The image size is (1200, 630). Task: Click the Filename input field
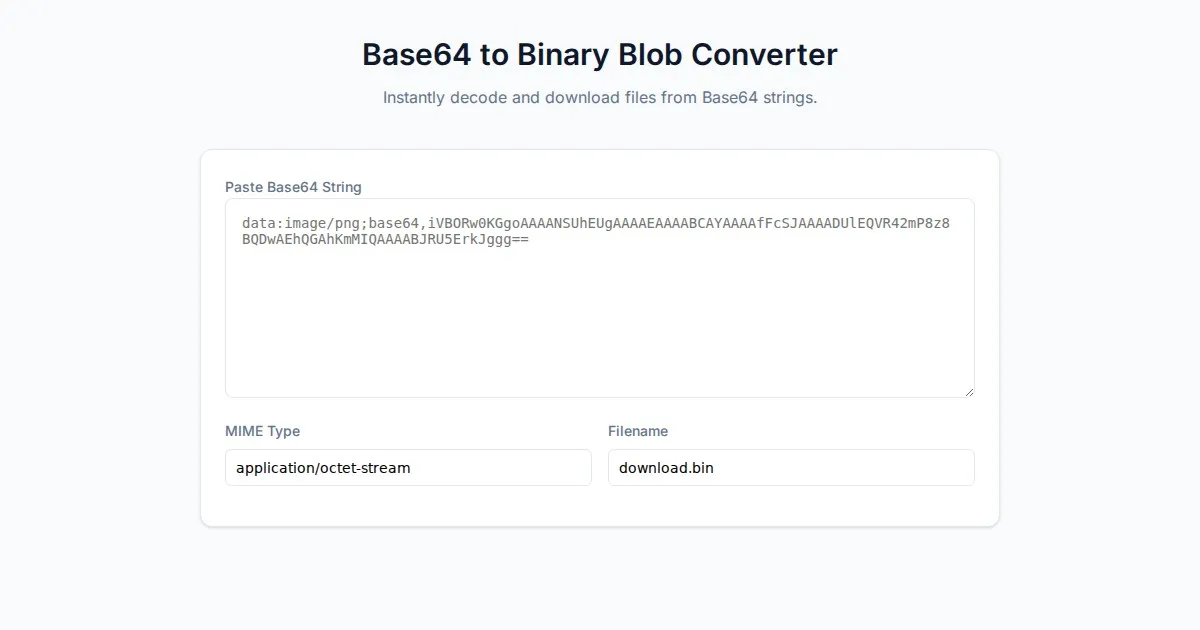coord(791,467)
